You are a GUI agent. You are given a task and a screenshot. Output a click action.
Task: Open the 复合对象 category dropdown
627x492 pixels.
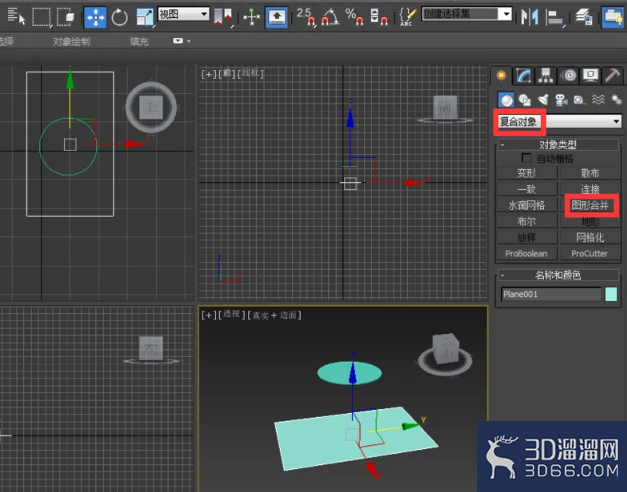click(559, 121)
